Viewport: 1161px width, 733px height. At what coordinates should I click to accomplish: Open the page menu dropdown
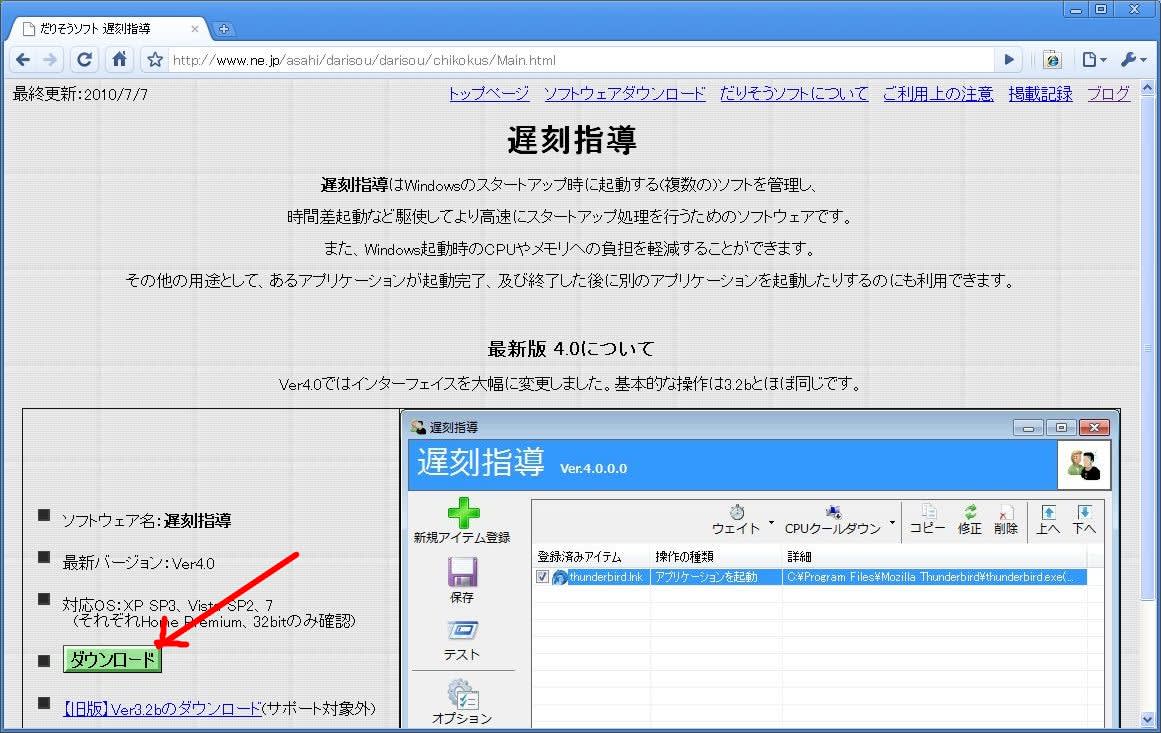(1094, 60)
